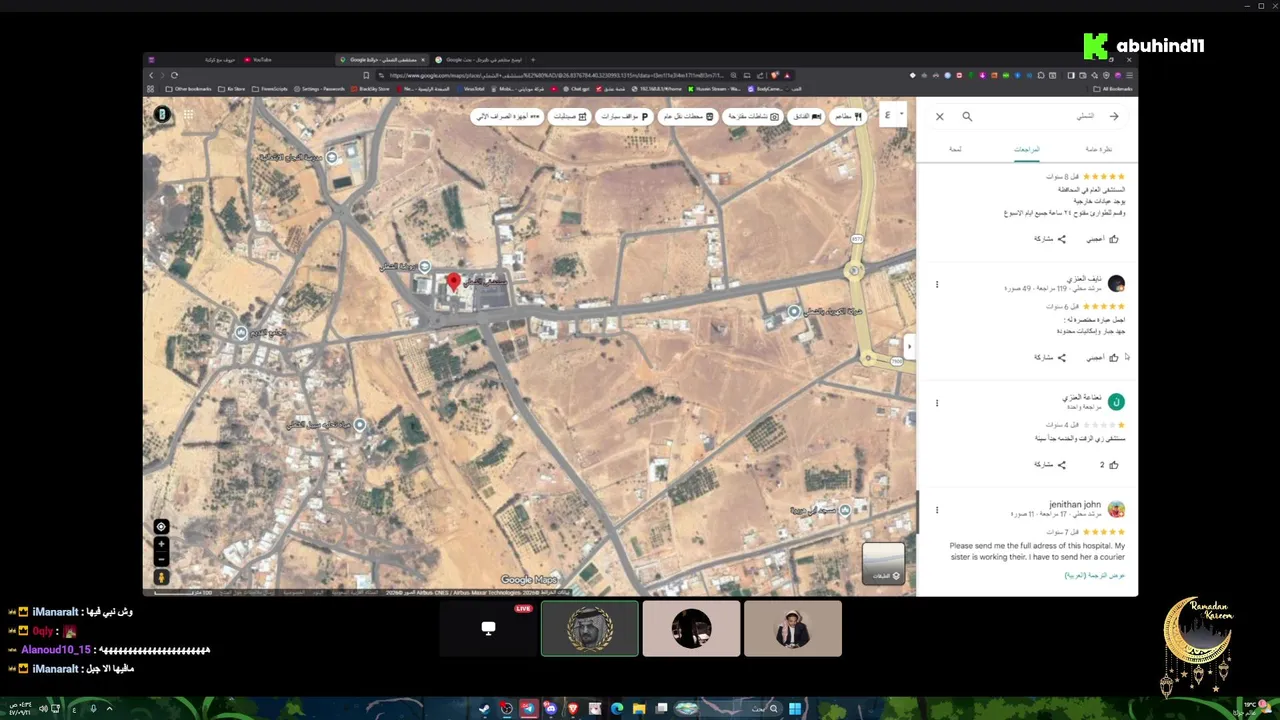Open the Google apps grid icon on the map
1280x720 pixels.
tap(188, 115)
